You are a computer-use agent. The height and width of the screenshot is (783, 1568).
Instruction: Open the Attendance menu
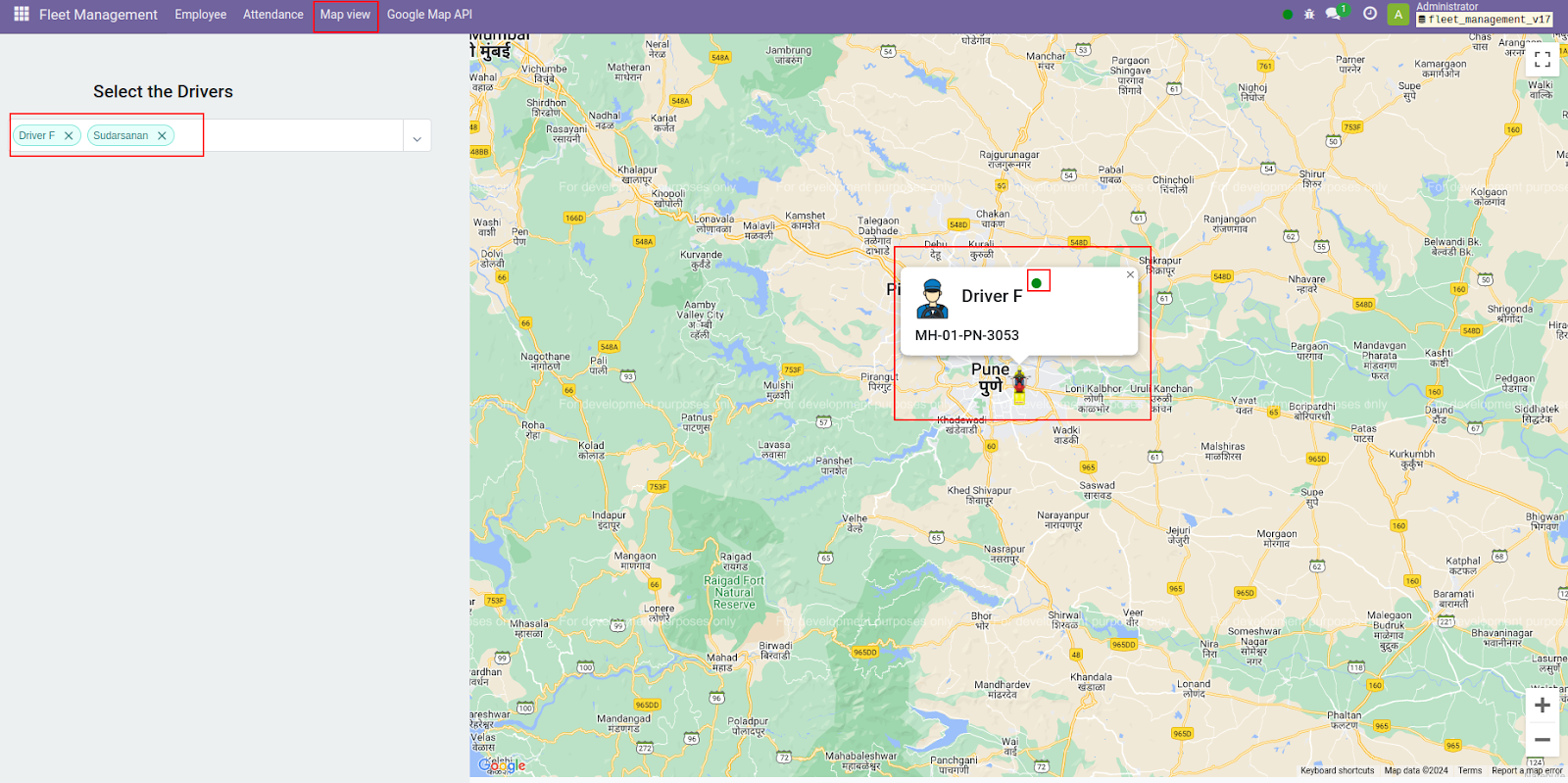(273, 15)
